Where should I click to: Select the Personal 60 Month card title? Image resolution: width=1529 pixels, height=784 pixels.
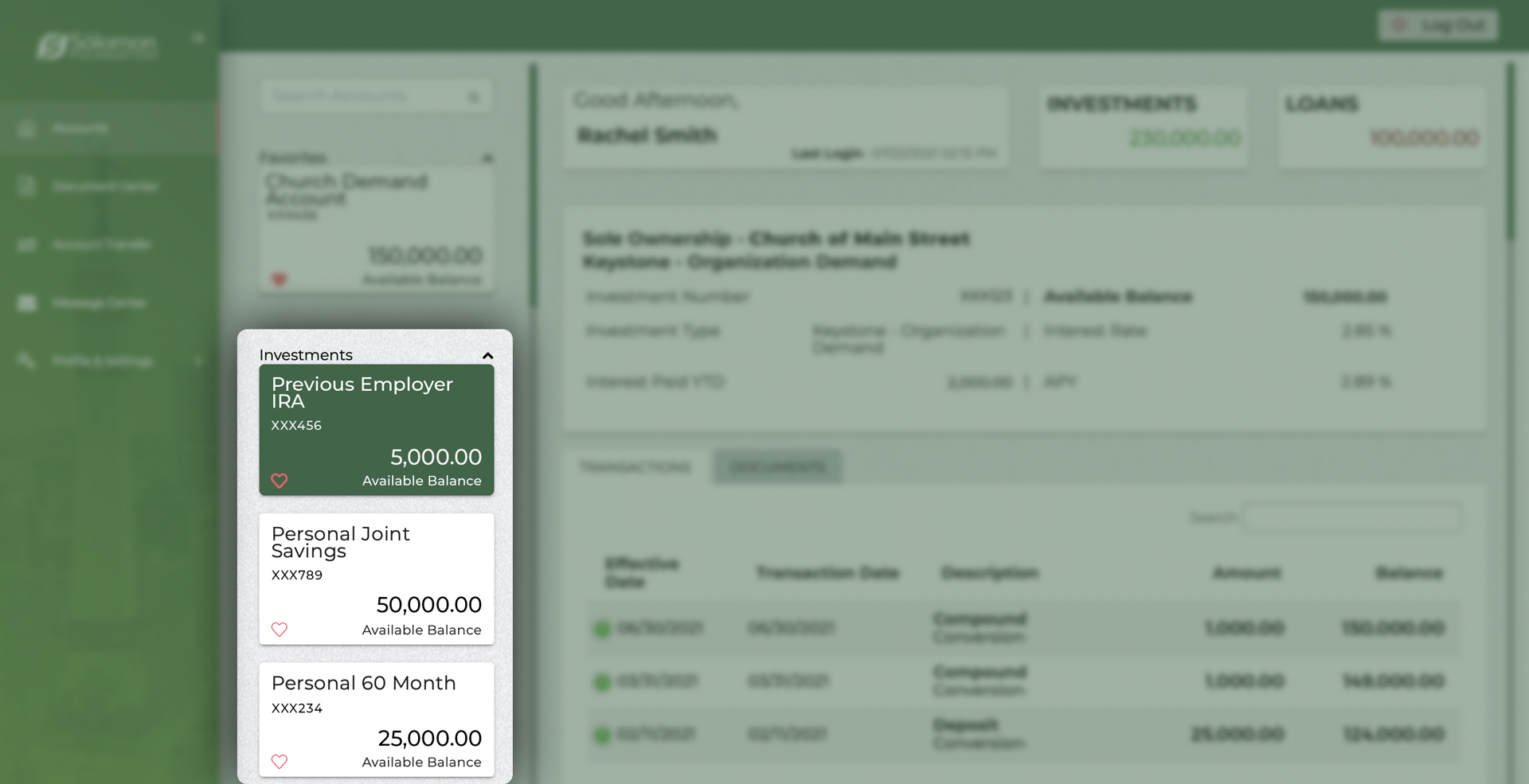click(x=363, y=683)
